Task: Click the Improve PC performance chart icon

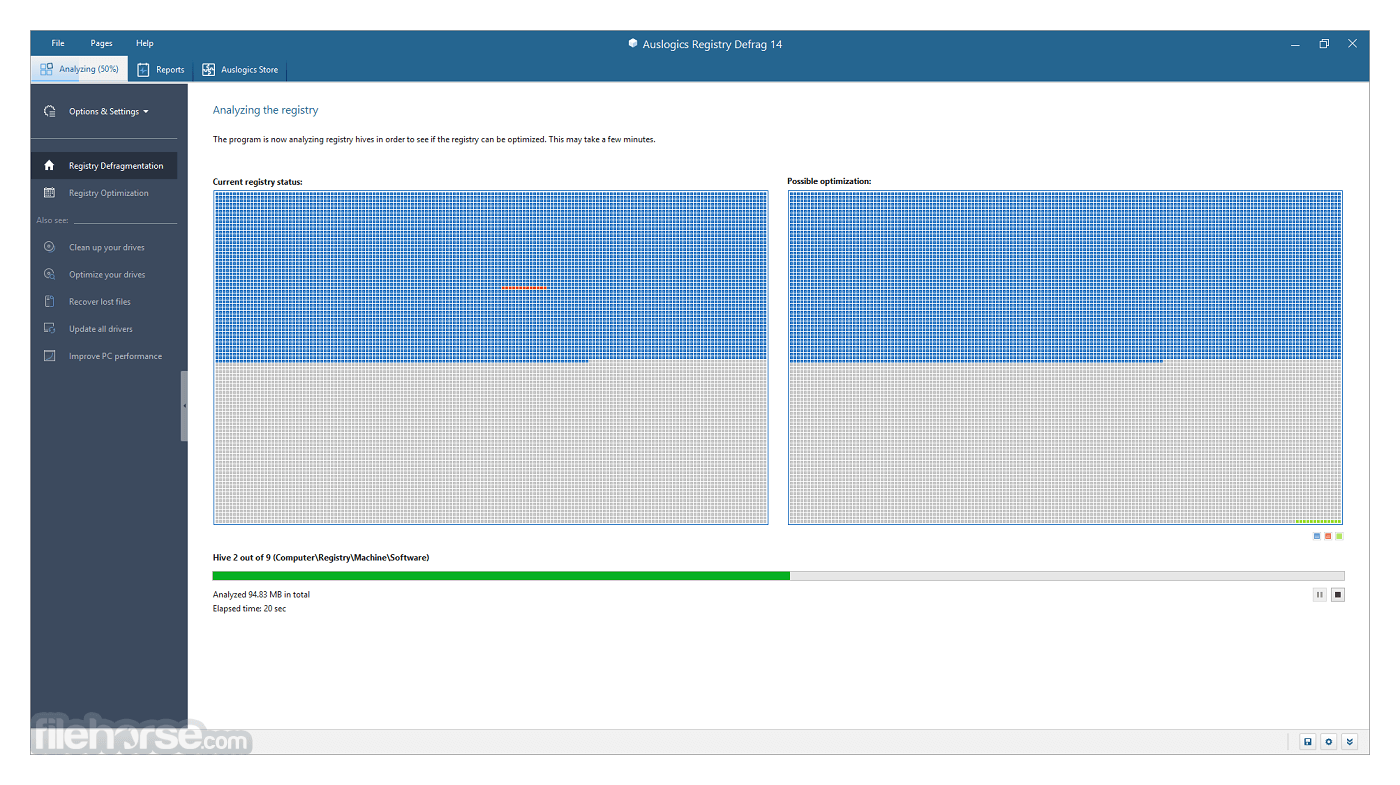Action: tap(49, 355)
